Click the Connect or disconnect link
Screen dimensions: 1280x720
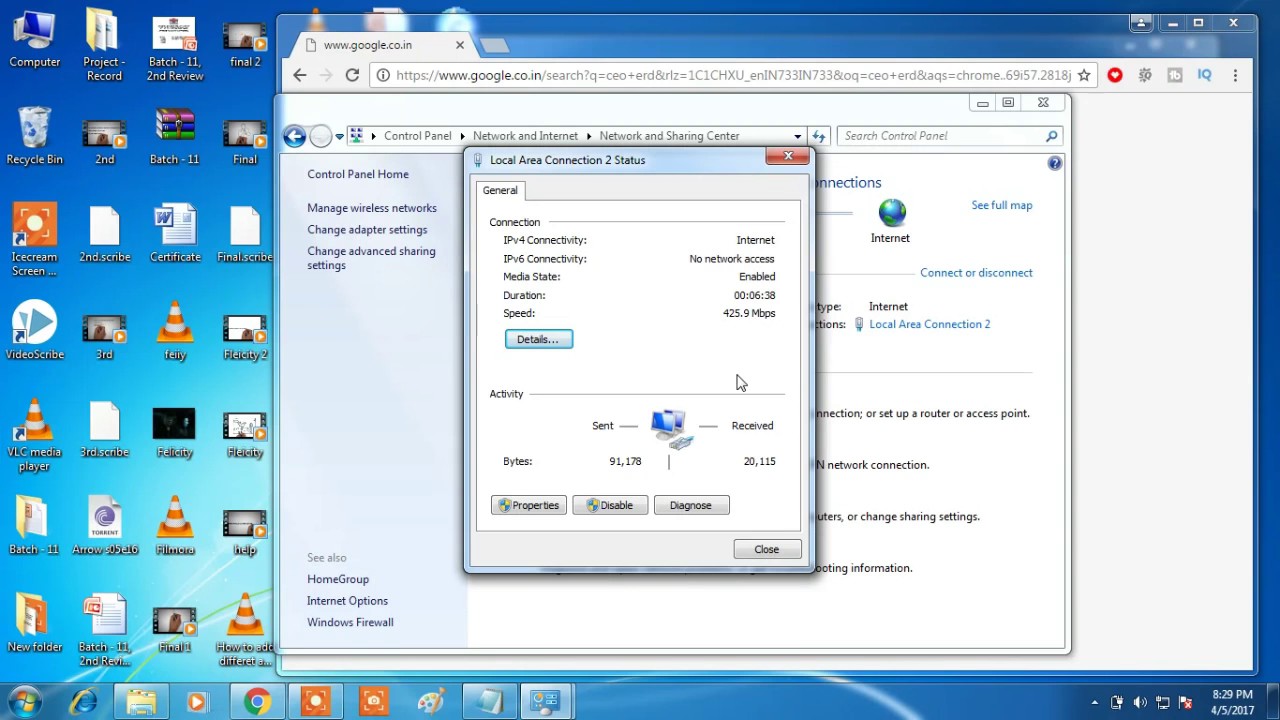tap(976, 272)
